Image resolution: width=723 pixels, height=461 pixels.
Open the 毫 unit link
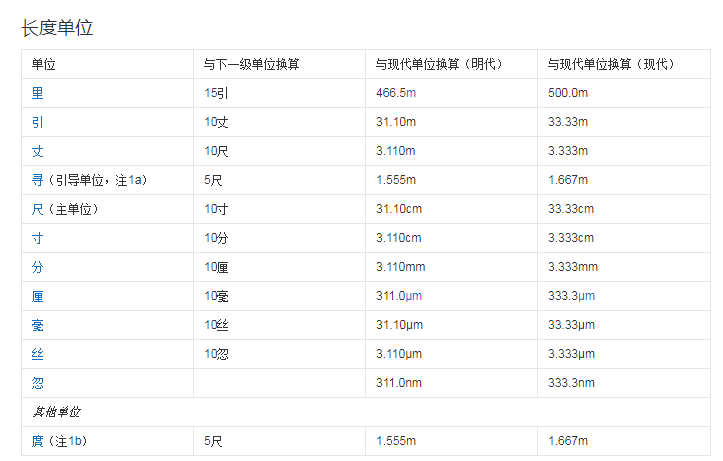[x=38, y=325]
